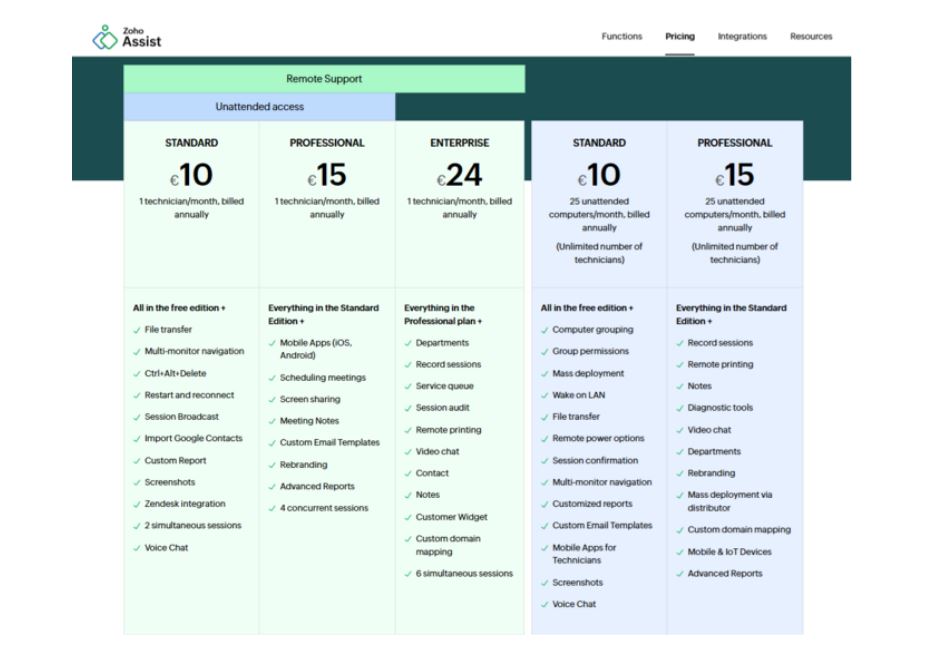
Task: Click the Remote power options feature
Action: pos(598,439)
